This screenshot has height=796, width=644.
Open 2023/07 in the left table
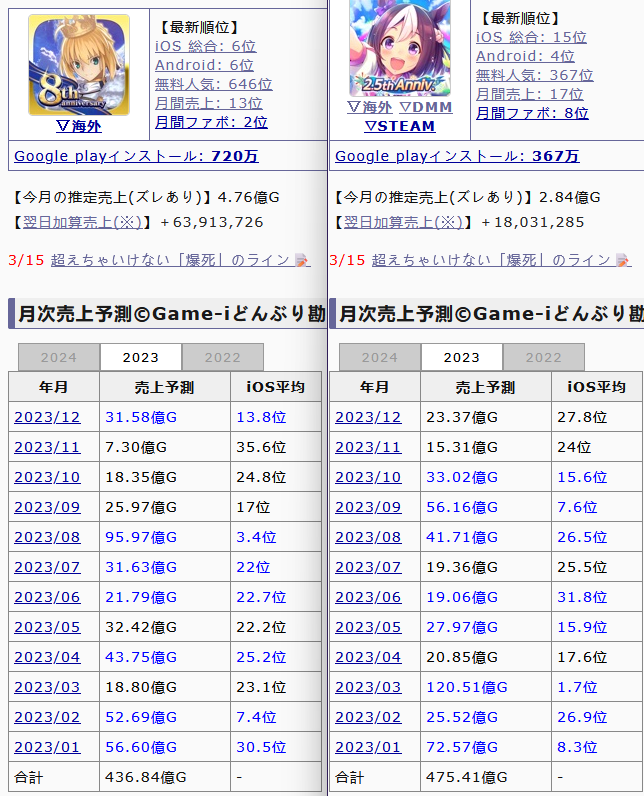(x=47, y=567)
